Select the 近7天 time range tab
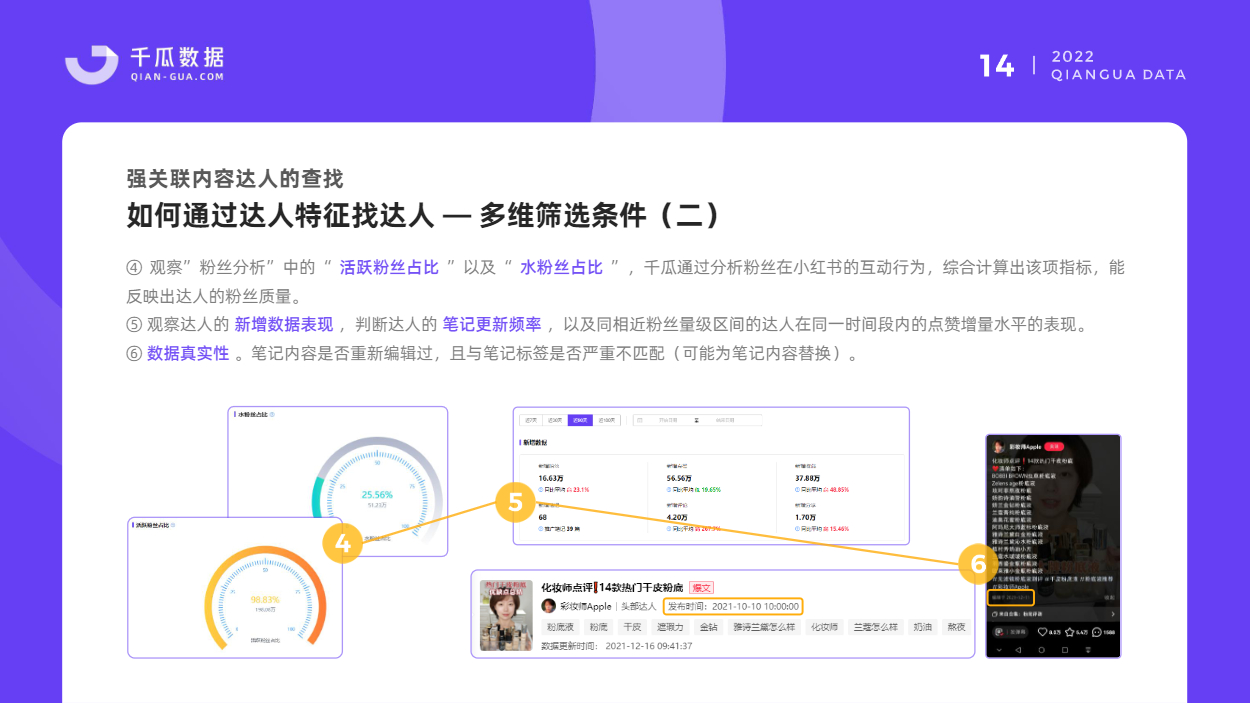 tap(531, 420)
